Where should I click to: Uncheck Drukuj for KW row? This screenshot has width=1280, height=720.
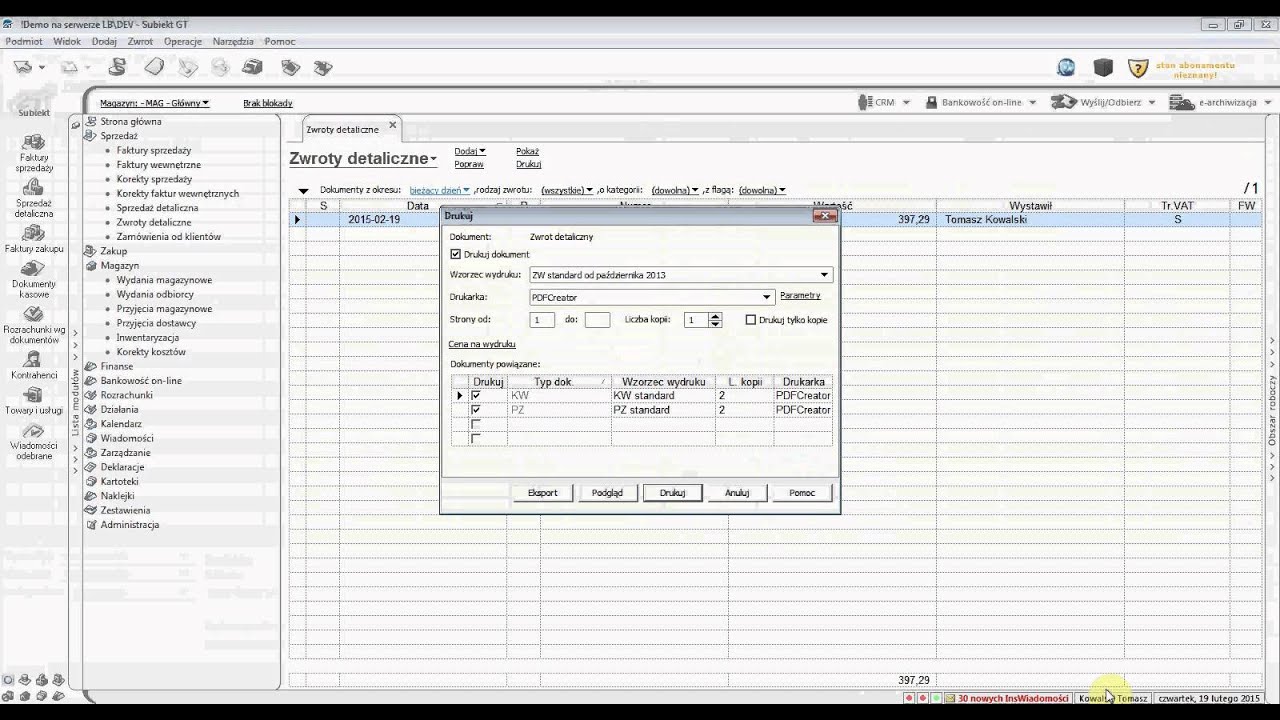tap(476, 396)
